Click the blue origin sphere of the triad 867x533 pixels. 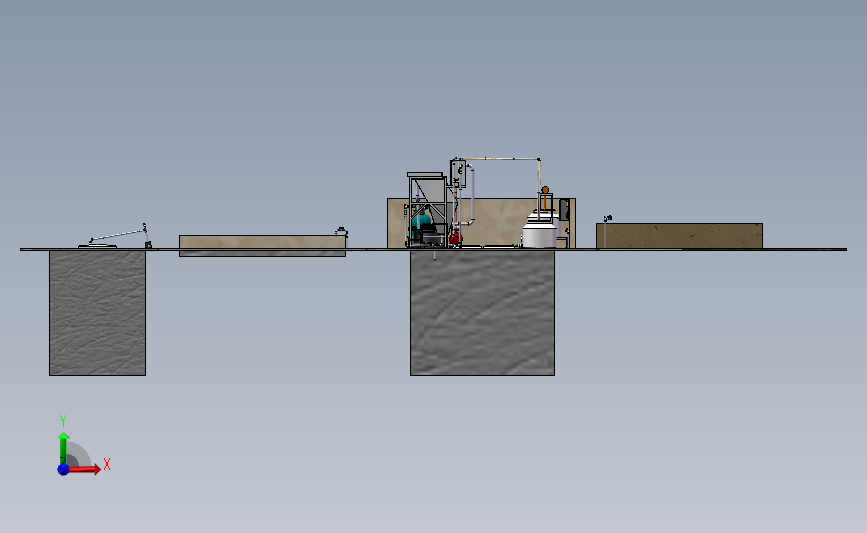(63, 469)
